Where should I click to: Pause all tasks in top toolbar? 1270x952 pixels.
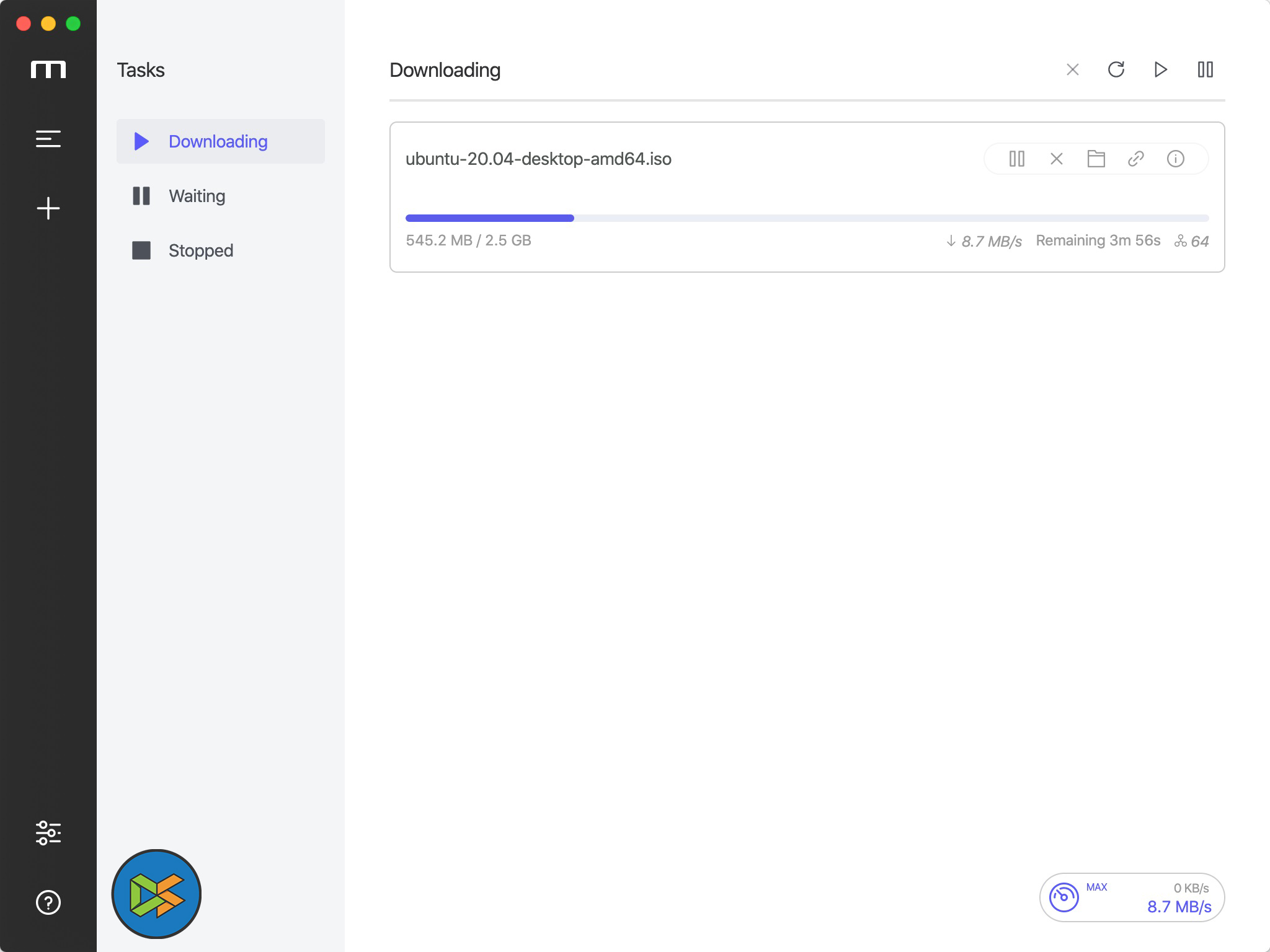coord(1206,69)
